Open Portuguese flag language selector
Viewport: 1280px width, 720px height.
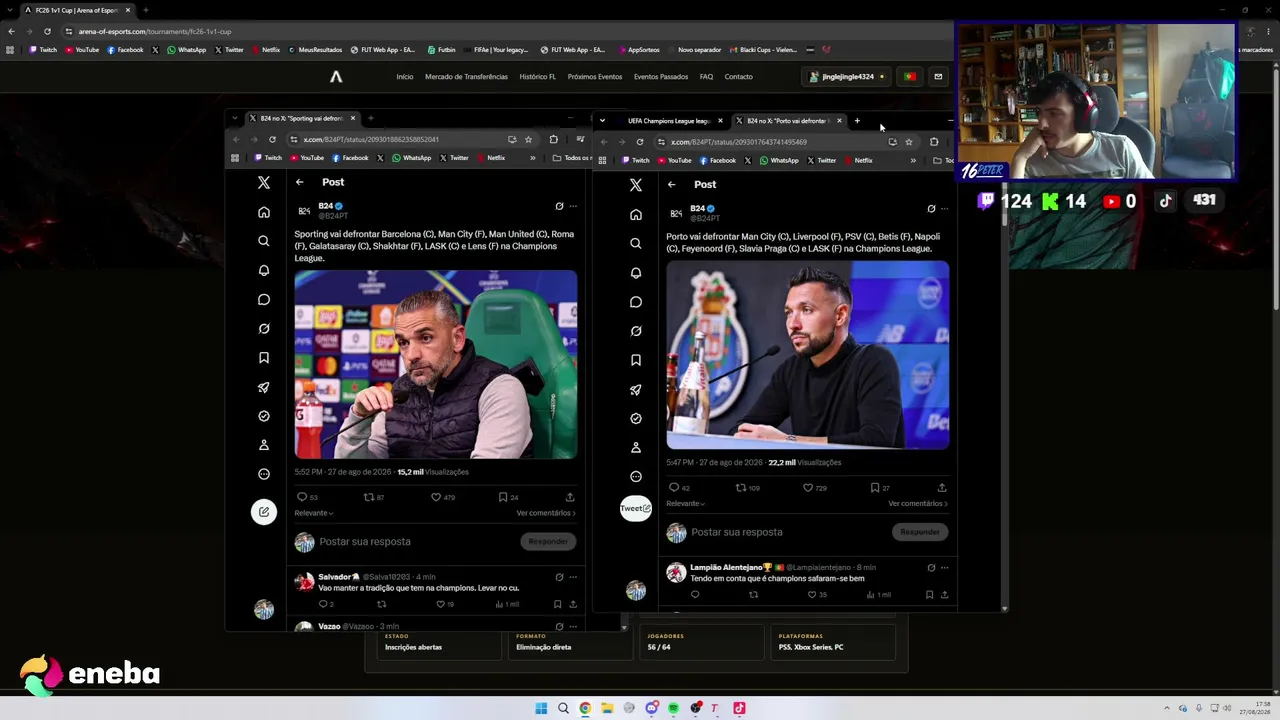click(x=909, y=76)
